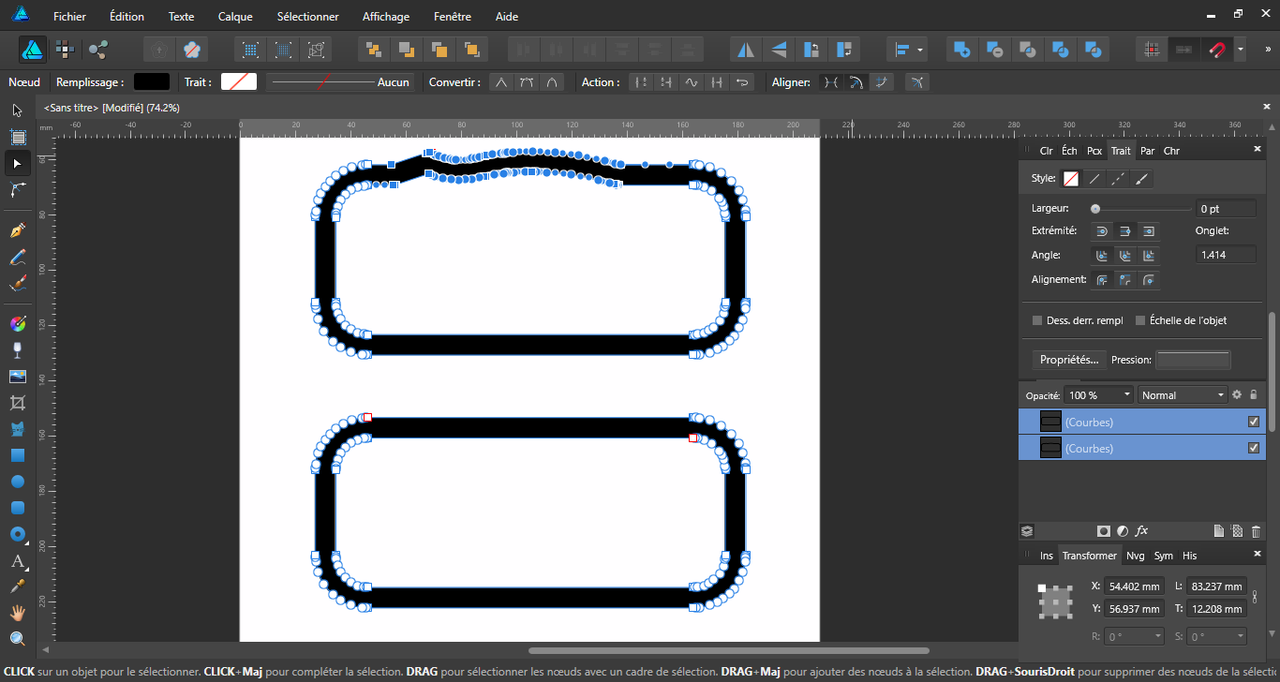The height and width of the screenshot is (682, 1280).
Task: Click Reverse Curve in Action group
Action: point(742,82)
